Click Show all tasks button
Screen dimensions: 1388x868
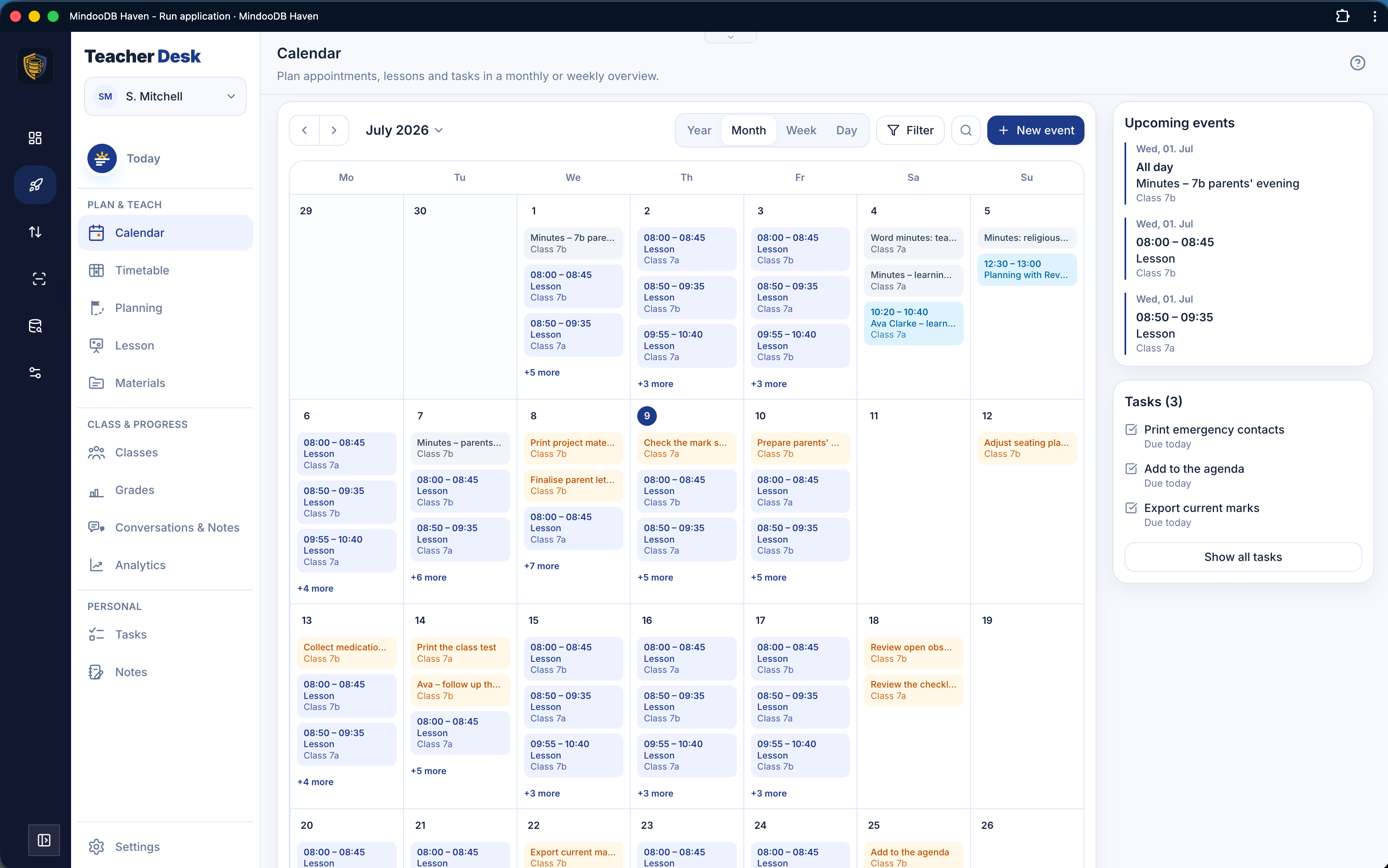tap(1243, 557)
